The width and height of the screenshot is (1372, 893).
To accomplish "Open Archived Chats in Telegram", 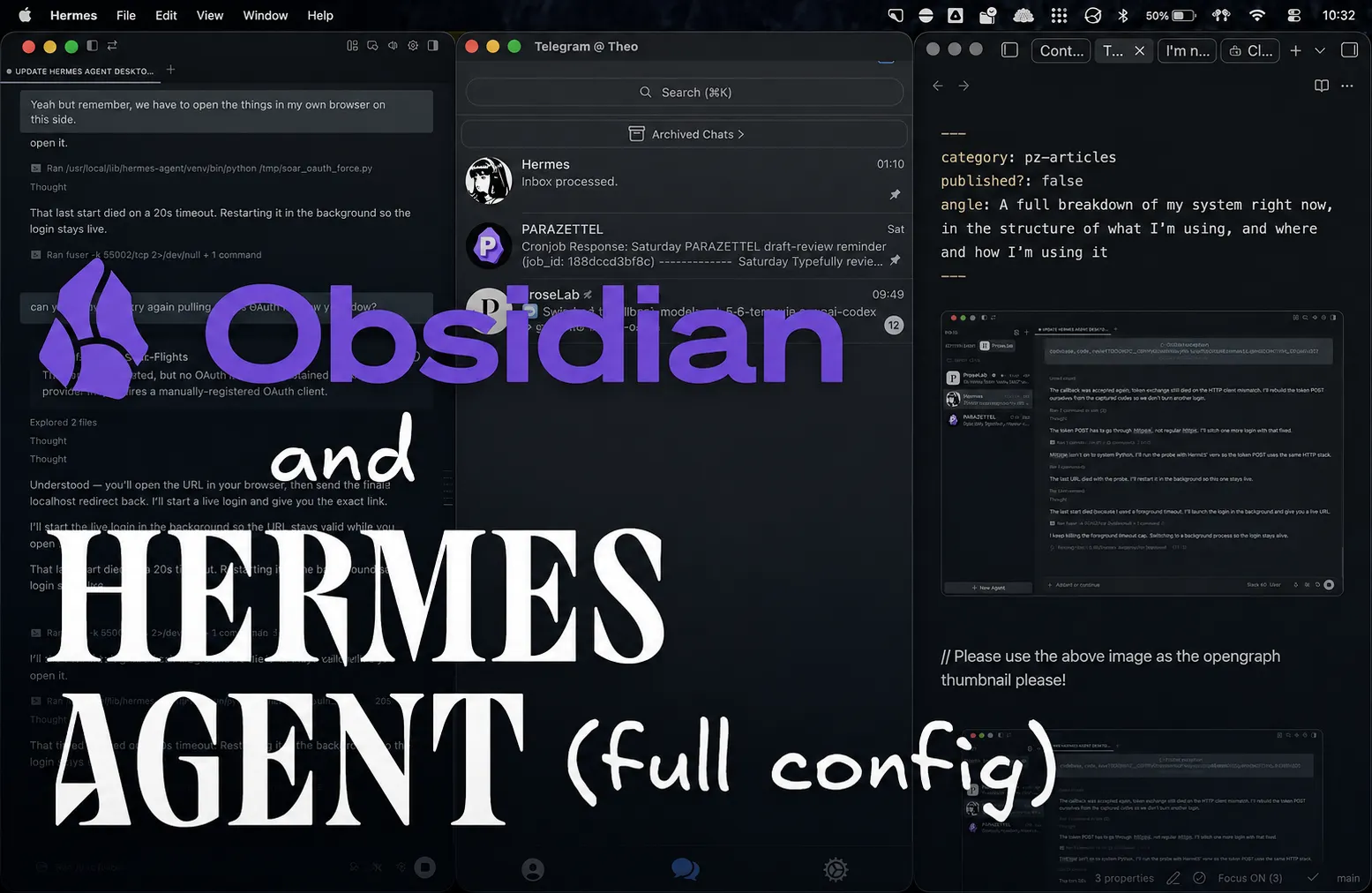I will click(685, 134).
